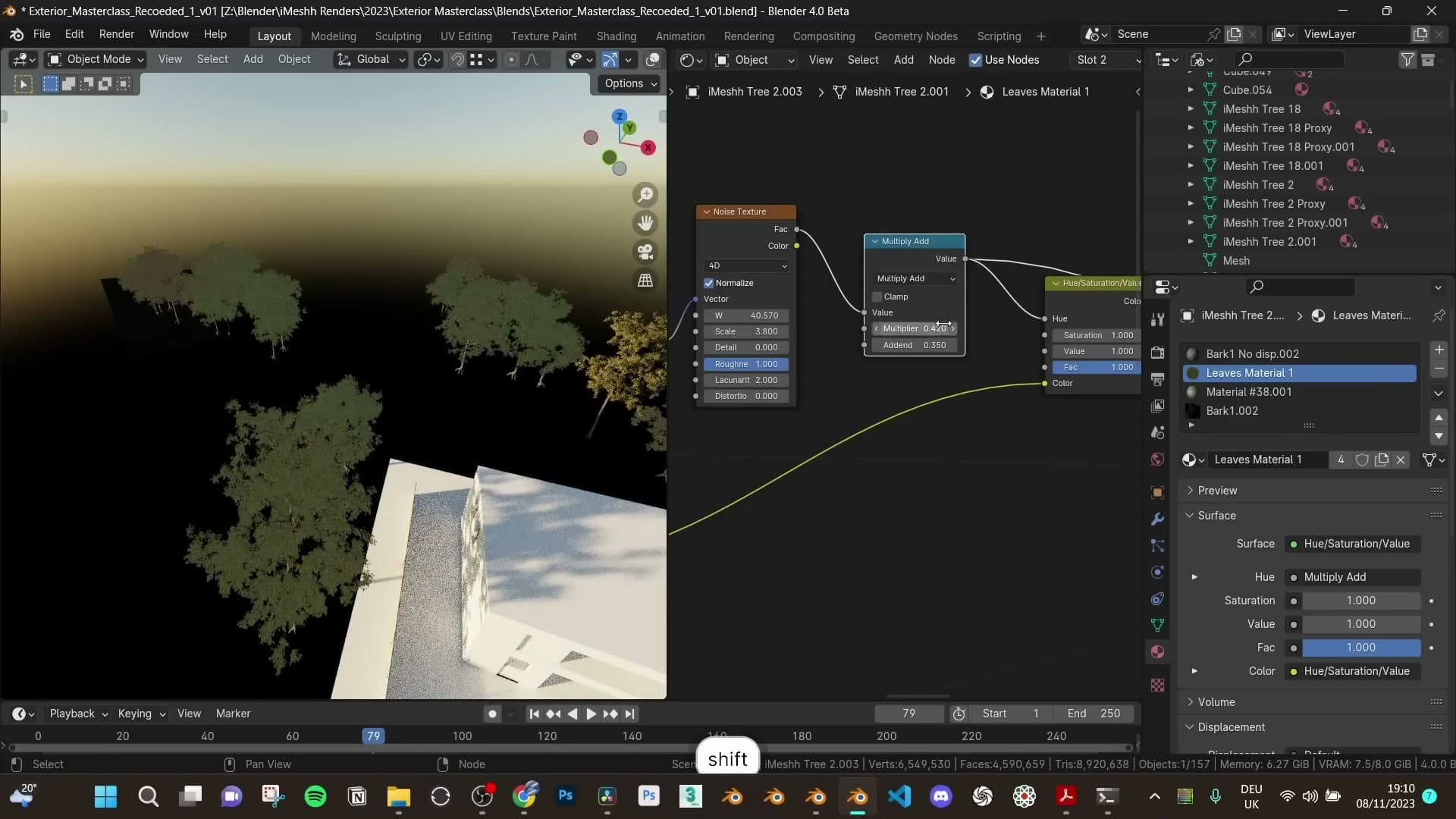Move material slot down with the down arrow
This screenshot has width=1456, height=819.
coord(1439,436)
